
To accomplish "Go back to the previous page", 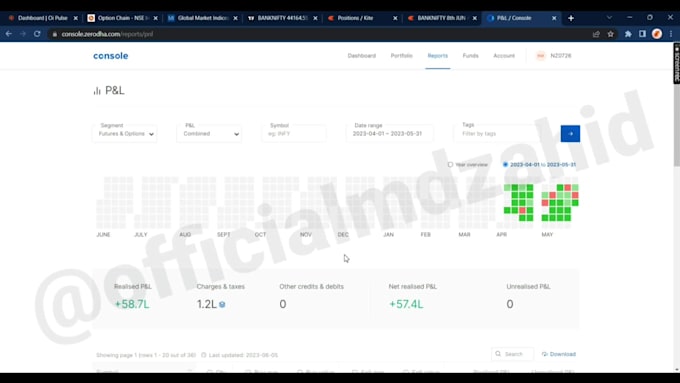I will click(x=9, y=34).
